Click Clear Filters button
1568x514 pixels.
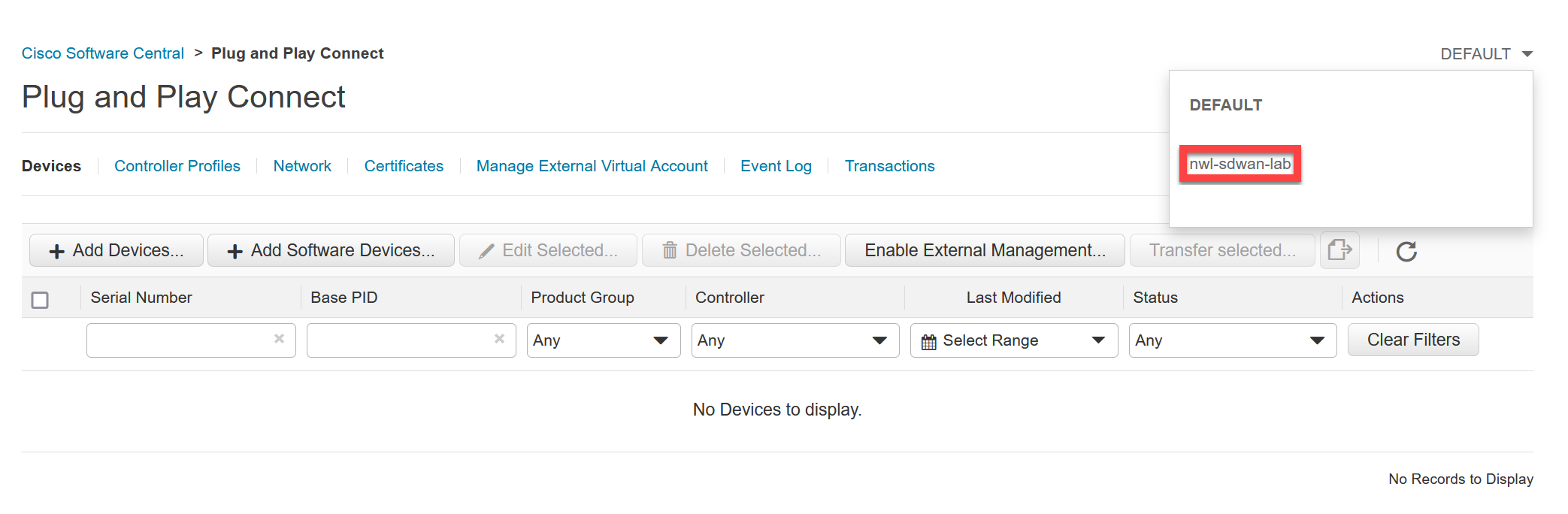point(1413,340)
